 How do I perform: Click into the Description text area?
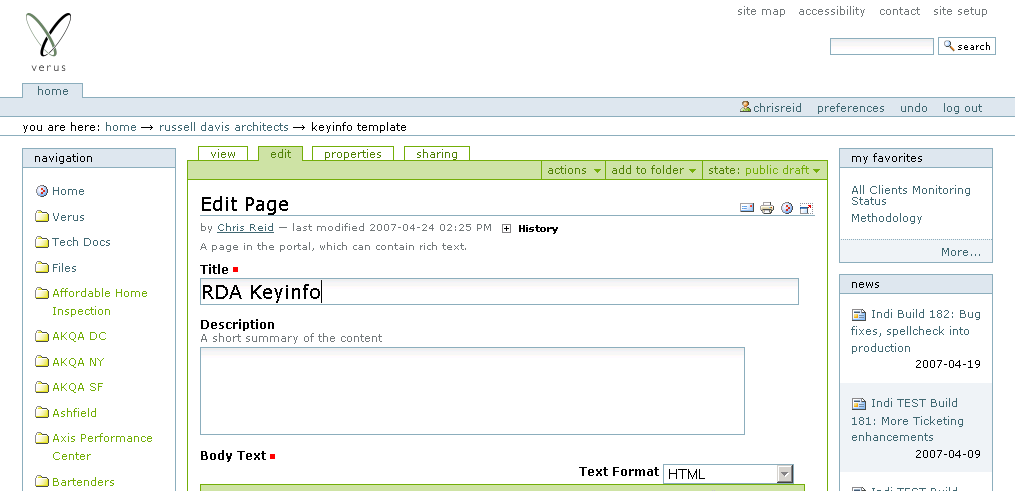pos(472,390)
